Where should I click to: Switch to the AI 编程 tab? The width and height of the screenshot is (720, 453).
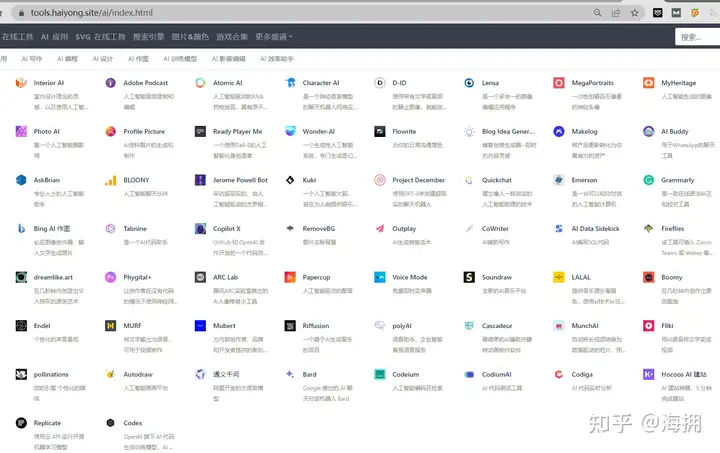click(68, 59)
